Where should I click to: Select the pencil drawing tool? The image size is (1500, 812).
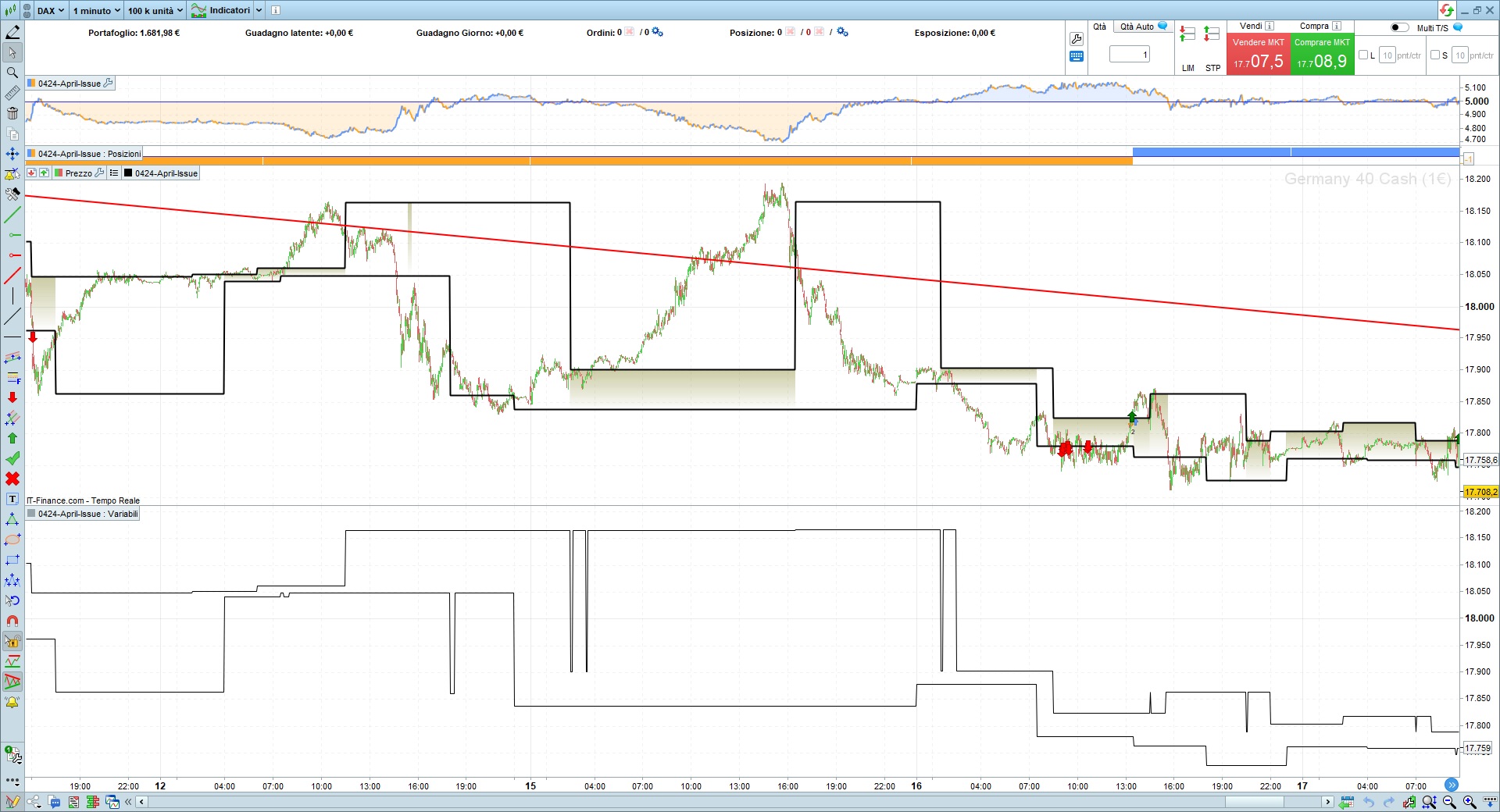point(12,32)
